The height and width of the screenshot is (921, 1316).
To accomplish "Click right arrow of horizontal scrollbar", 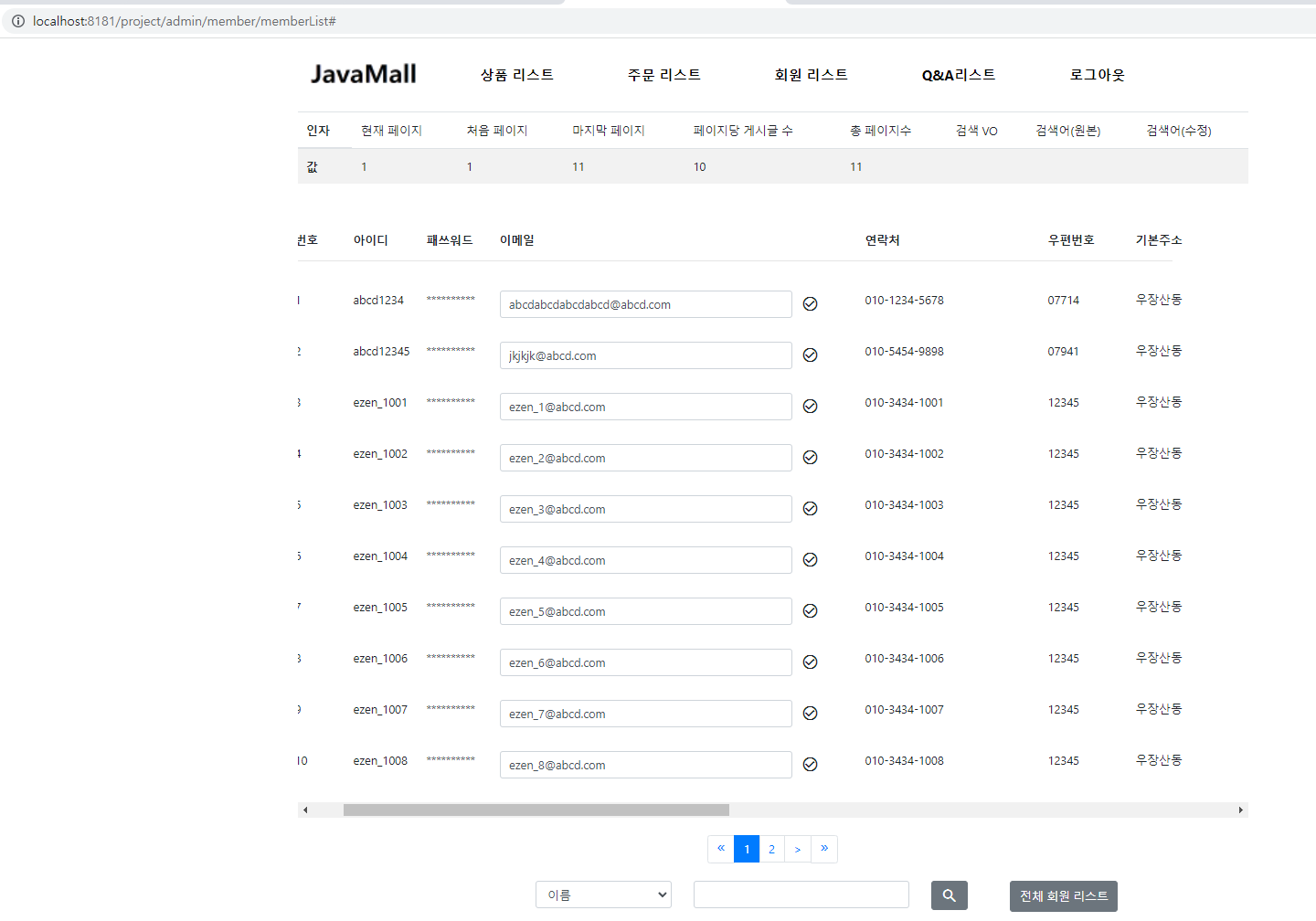I will click(1240, 810).
